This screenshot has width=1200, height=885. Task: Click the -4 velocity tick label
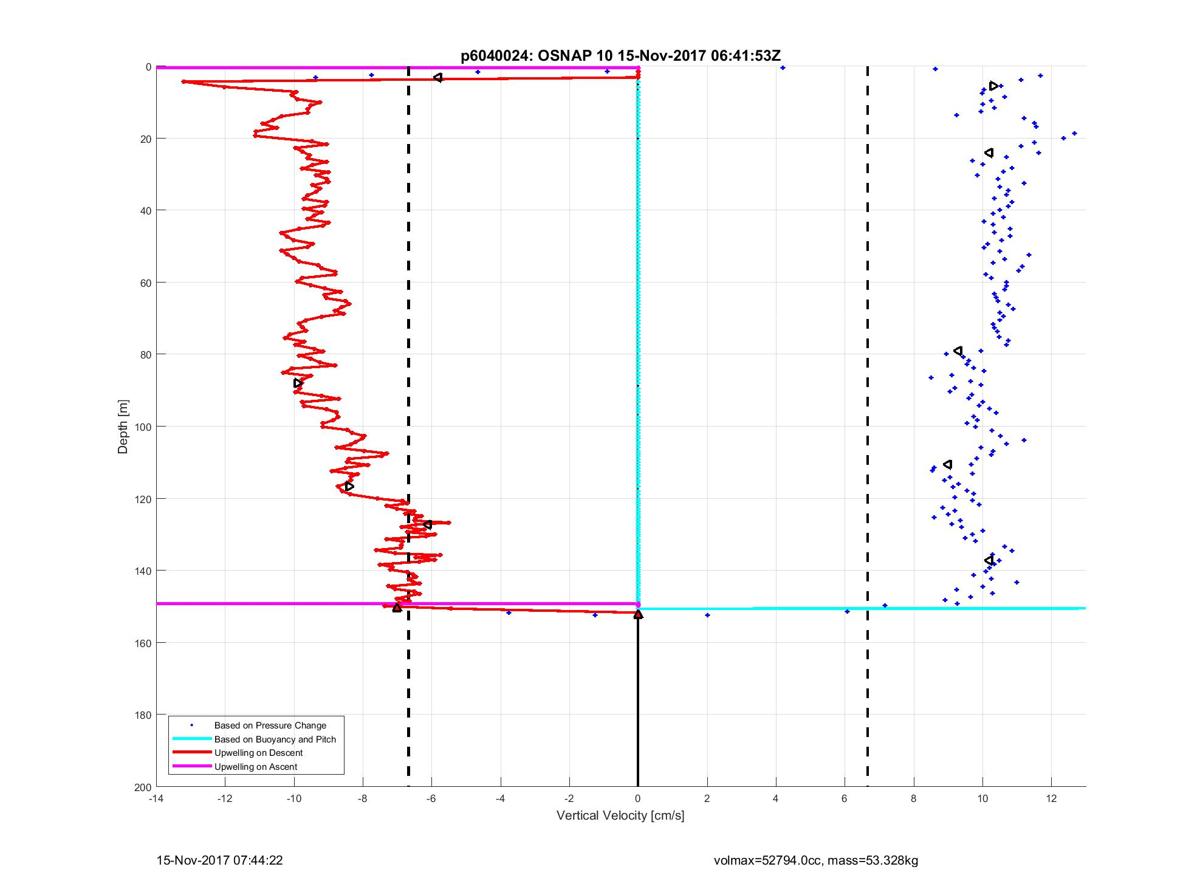pyautogui.click(x=501, y=799)
